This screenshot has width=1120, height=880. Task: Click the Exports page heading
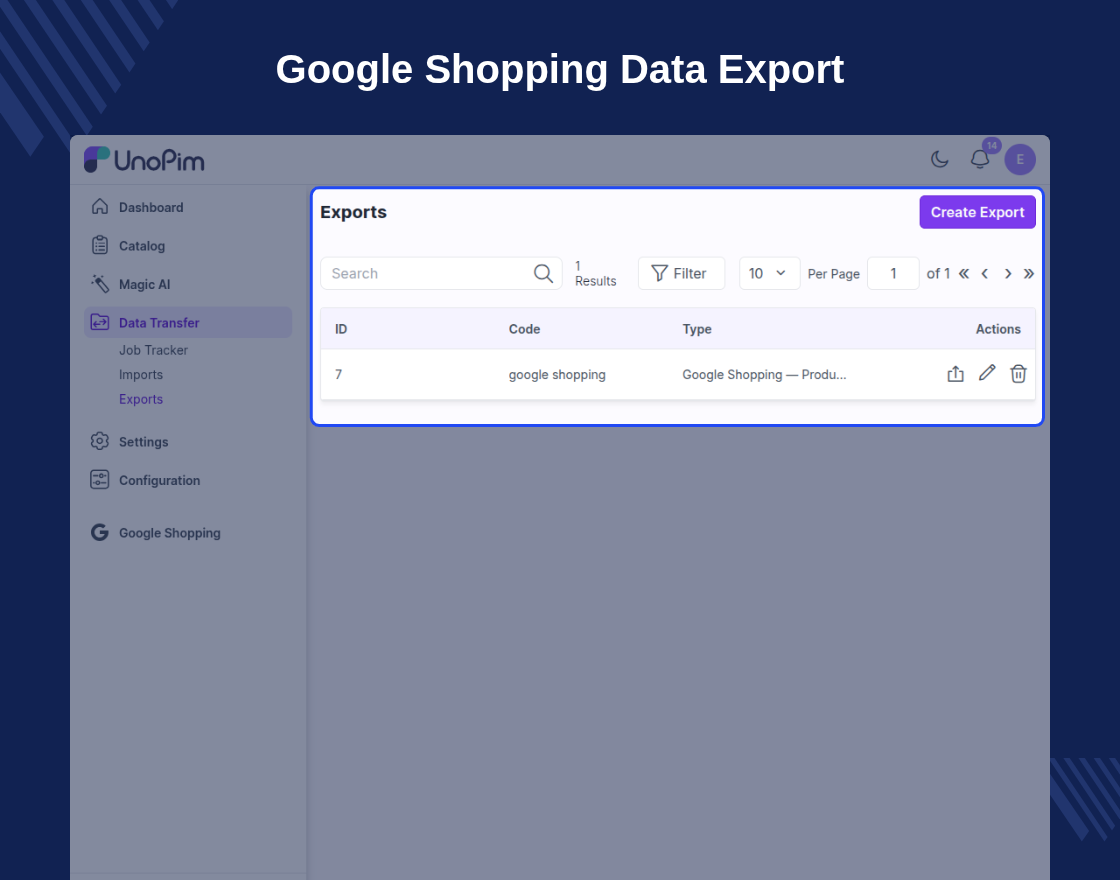353,212
